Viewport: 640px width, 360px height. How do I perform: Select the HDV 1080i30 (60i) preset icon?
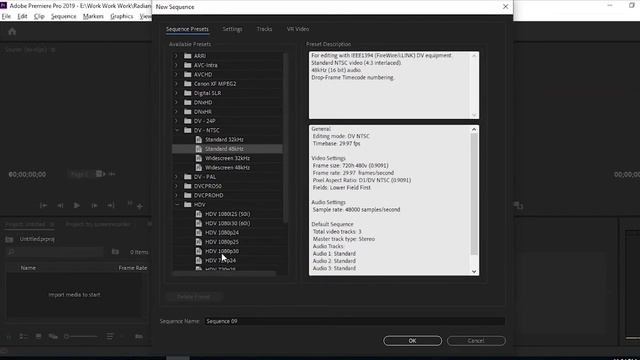(x=199, y=223)
